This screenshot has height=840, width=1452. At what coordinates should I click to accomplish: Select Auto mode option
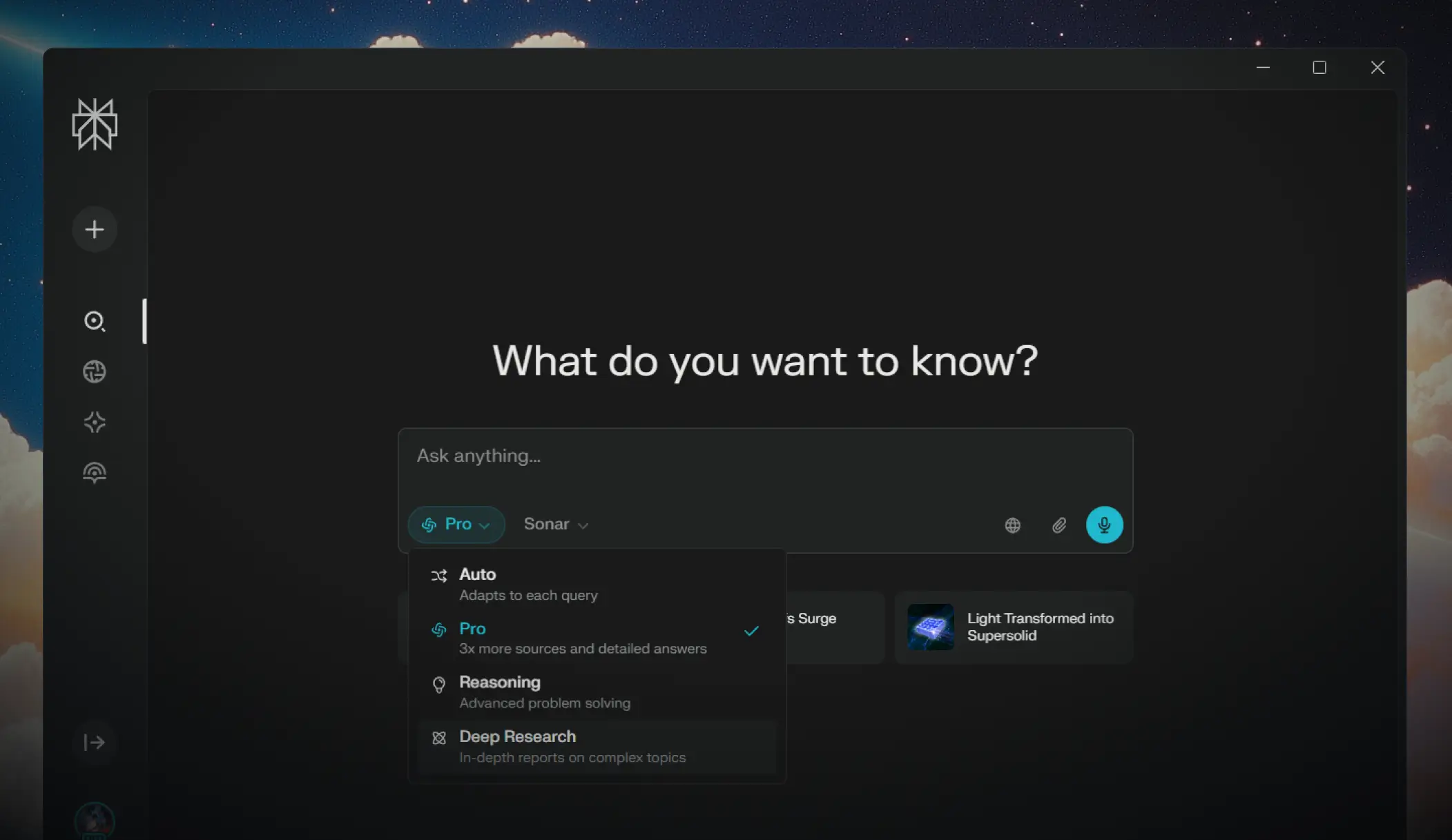(597, 584)
